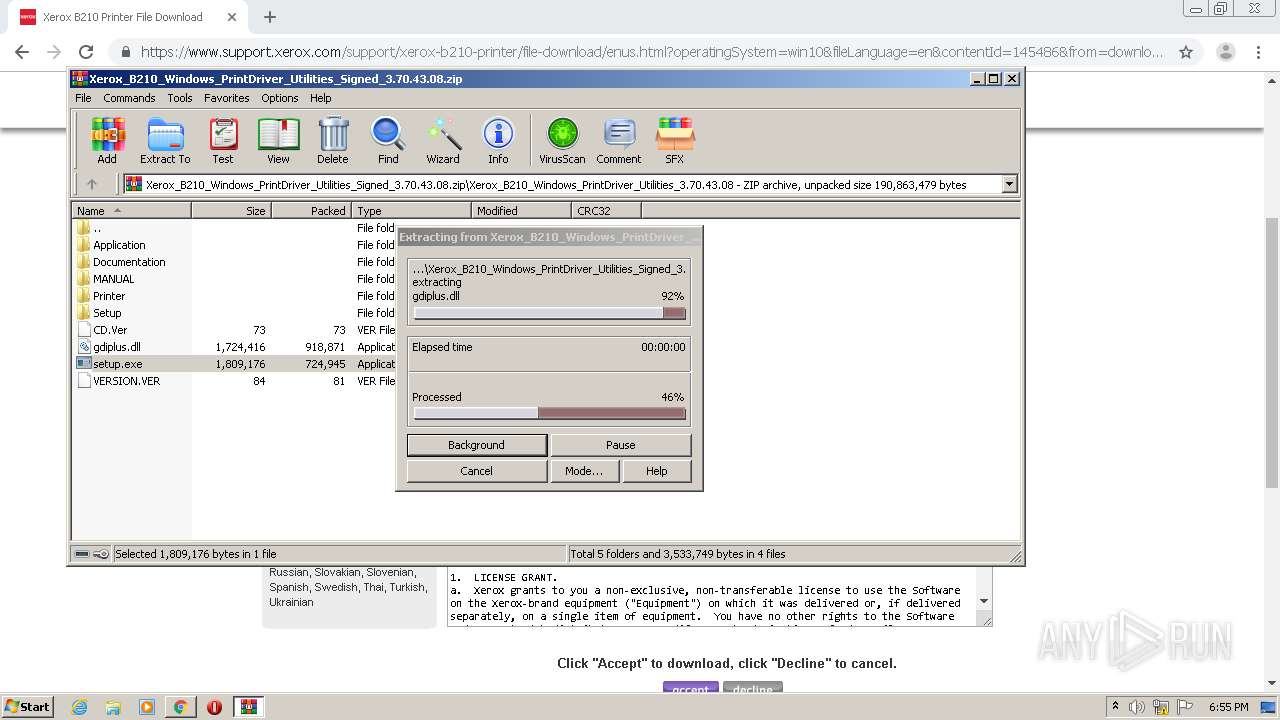
Task: Go back in browser
Action: coord(22,52)
